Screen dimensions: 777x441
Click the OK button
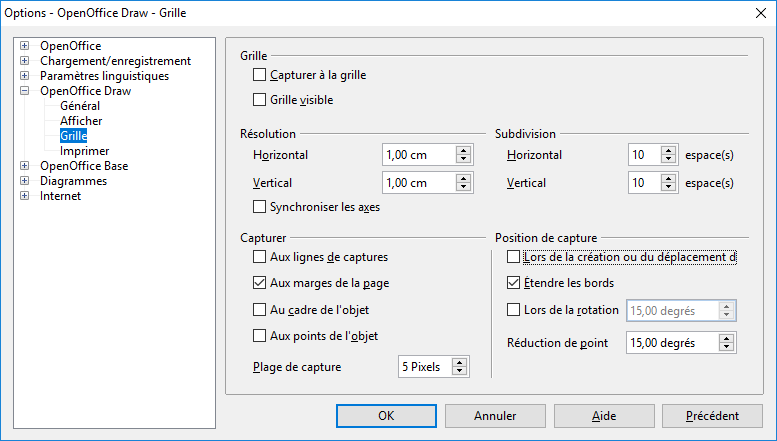click(386, 416)
